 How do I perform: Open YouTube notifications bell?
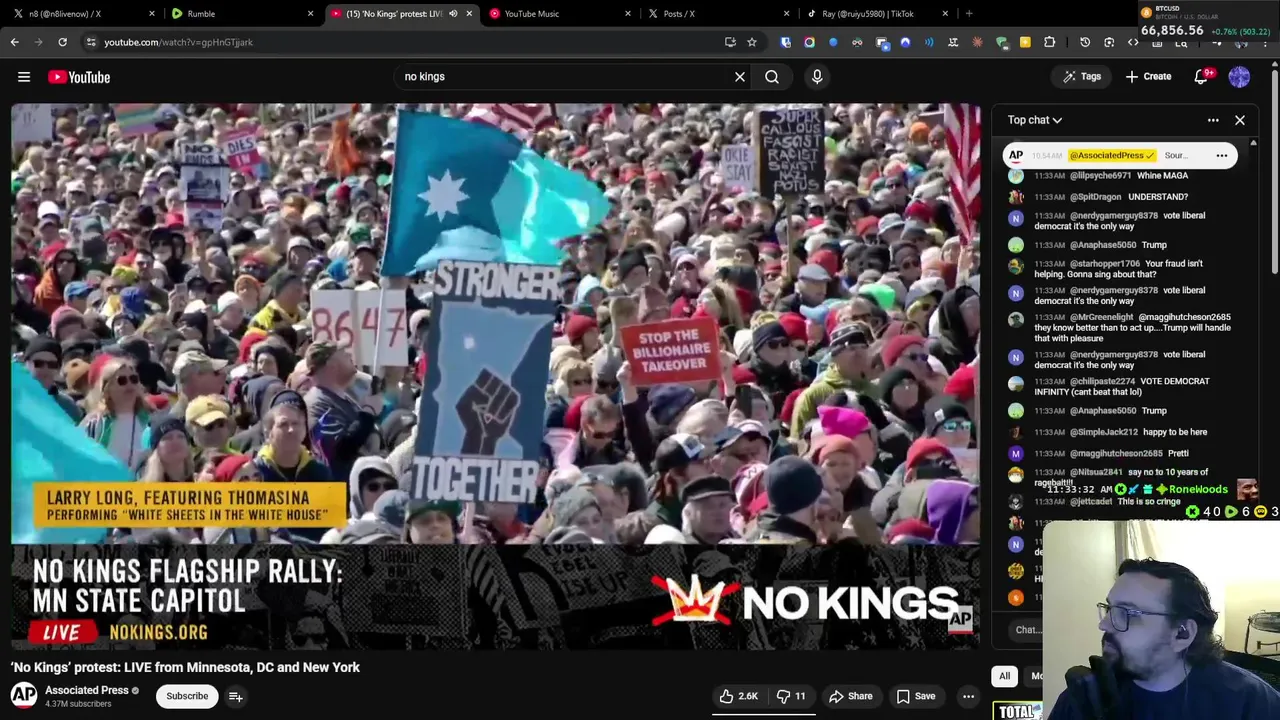point(1202,77)
